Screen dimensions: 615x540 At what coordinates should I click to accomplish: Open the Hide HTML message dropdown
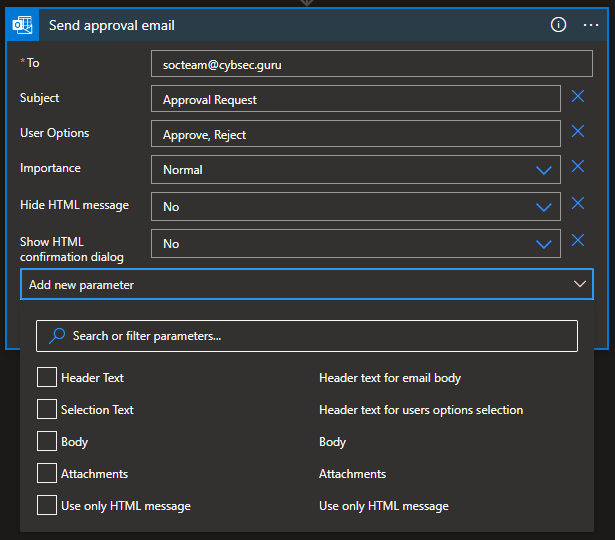(543, 207)
